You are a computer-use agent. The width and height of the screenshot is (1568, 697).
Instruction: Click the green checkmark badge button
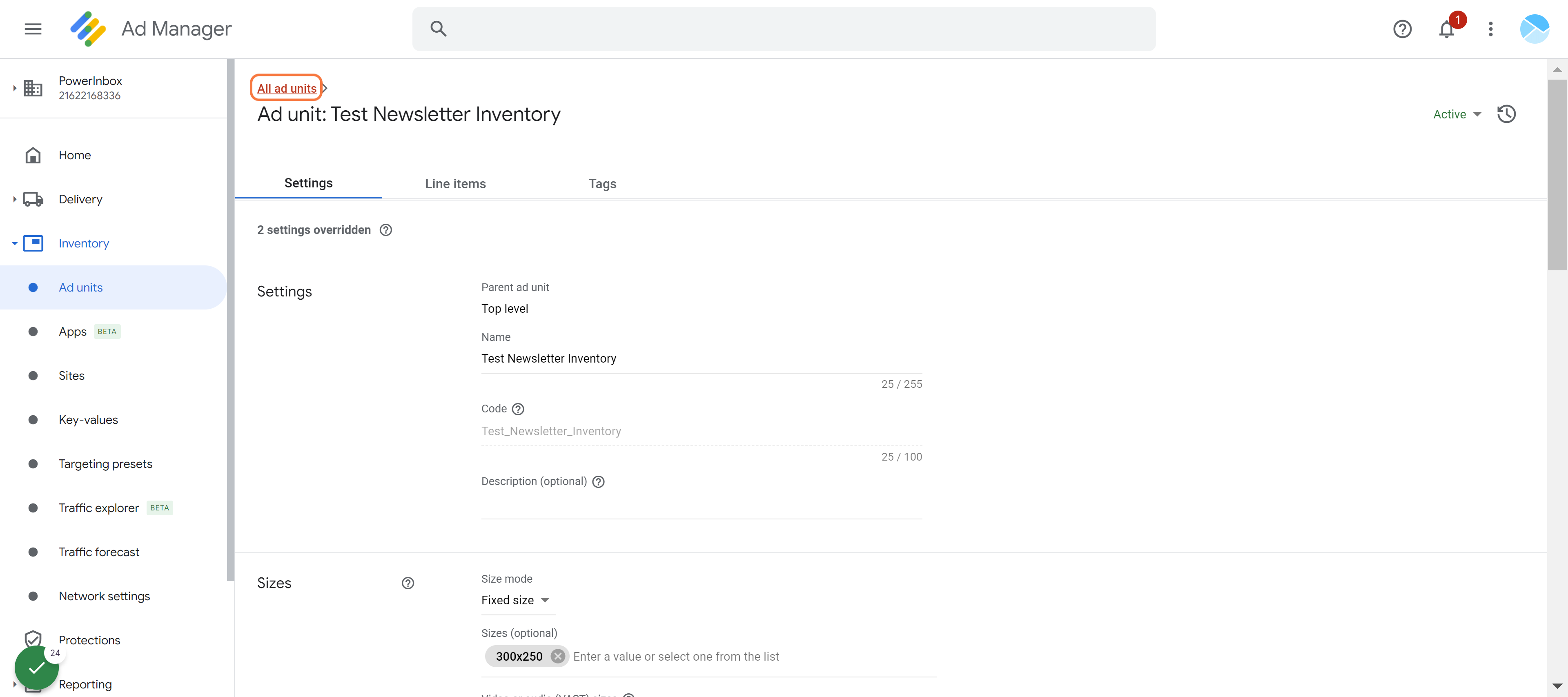[36, 667]
